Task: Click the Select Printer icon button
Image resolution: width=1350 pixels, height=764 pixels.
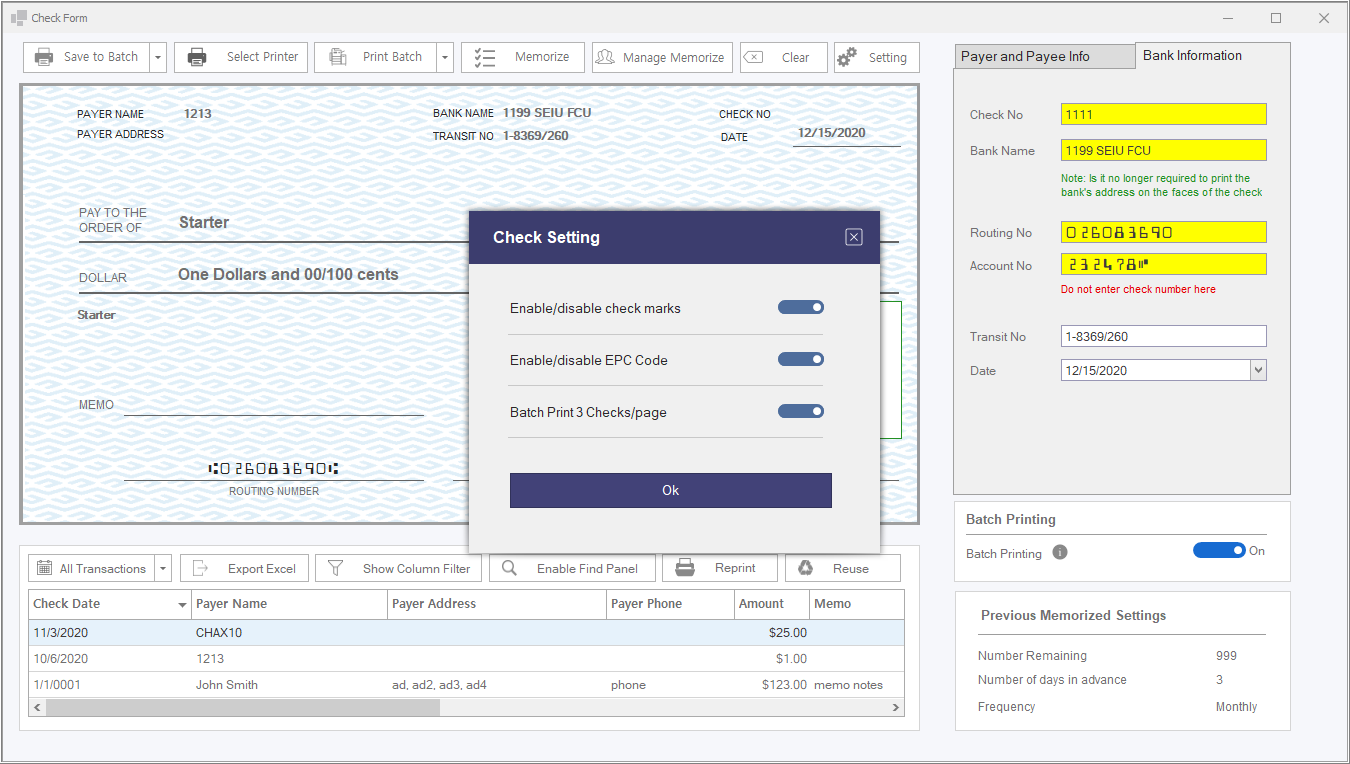Action: pyautogui.click(x=198, y=57)
